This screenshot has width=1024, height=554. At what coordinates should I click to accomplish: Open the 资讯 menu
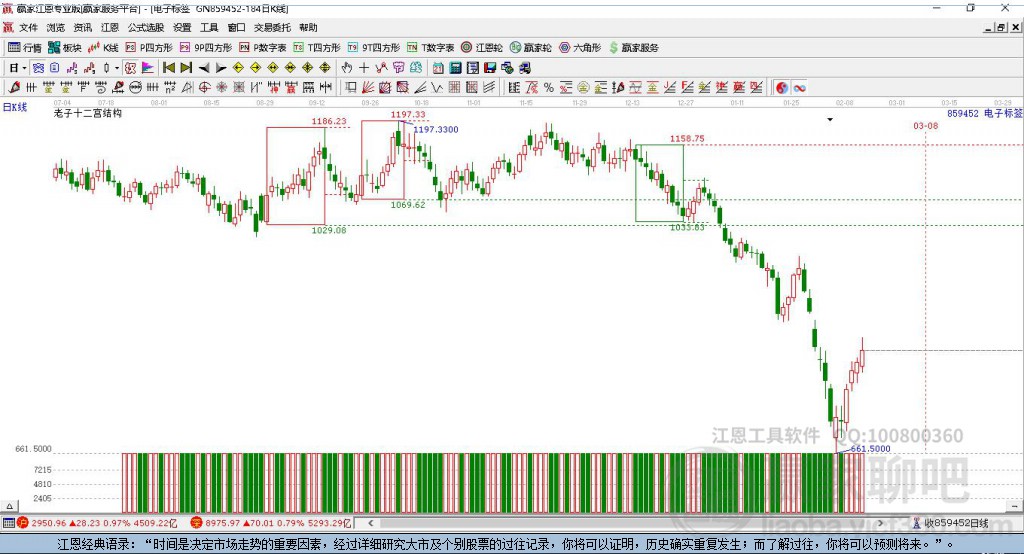pyautogui.click(x=83, y=27)
